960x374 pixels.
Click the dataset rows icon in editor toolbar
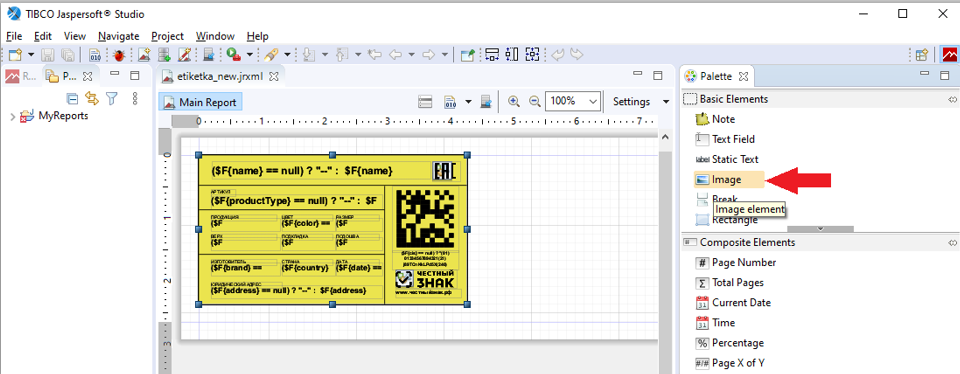tap(426, 102)
